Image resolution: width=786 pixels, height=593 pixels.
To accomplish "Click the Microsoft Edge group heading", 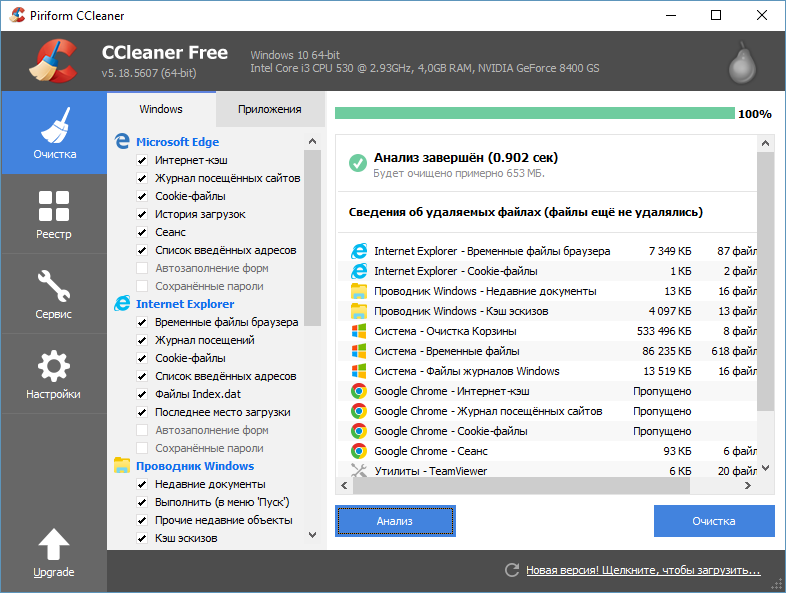I will (x=177, y=142).
